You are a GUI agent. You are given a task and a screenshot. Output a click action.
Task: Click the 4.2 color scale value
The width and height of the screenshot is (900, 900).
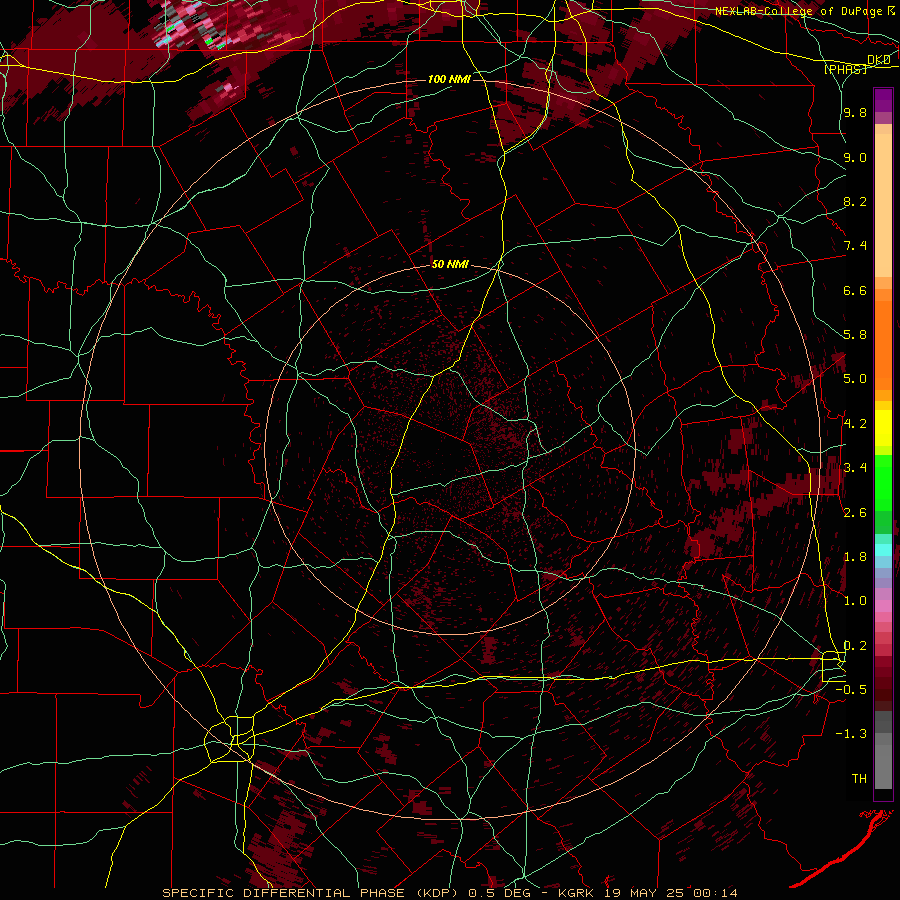(x=855, y=424)
